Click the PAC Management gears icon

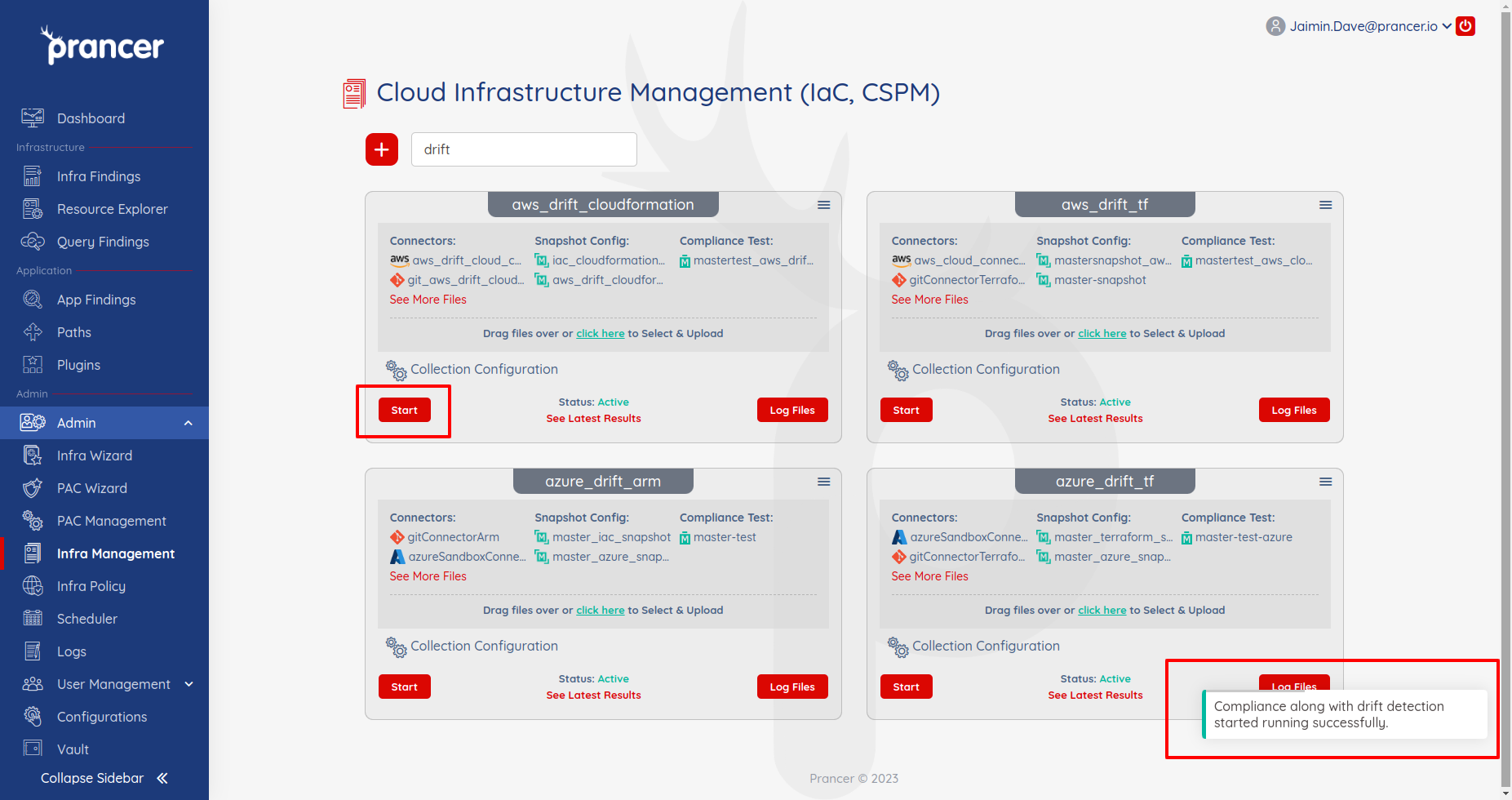tap(33, 521)
